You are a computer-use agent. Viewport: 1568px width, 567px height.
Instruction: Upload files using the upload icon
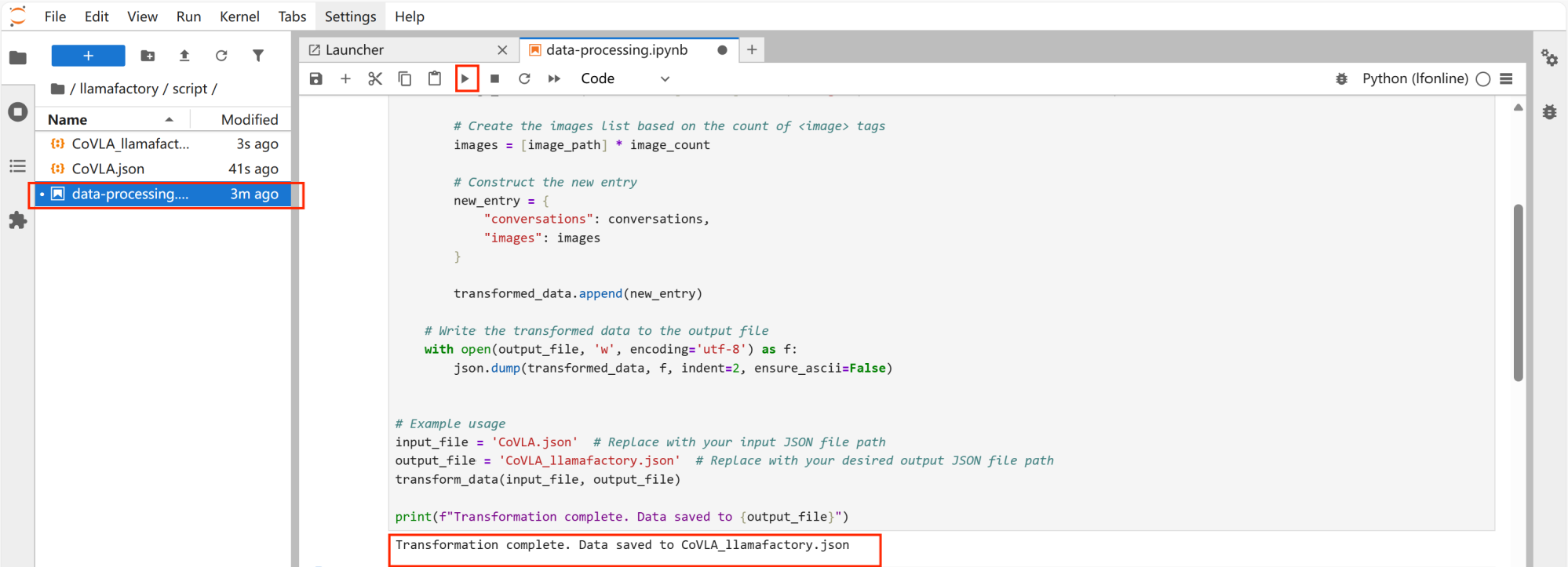tap(184, 56)
